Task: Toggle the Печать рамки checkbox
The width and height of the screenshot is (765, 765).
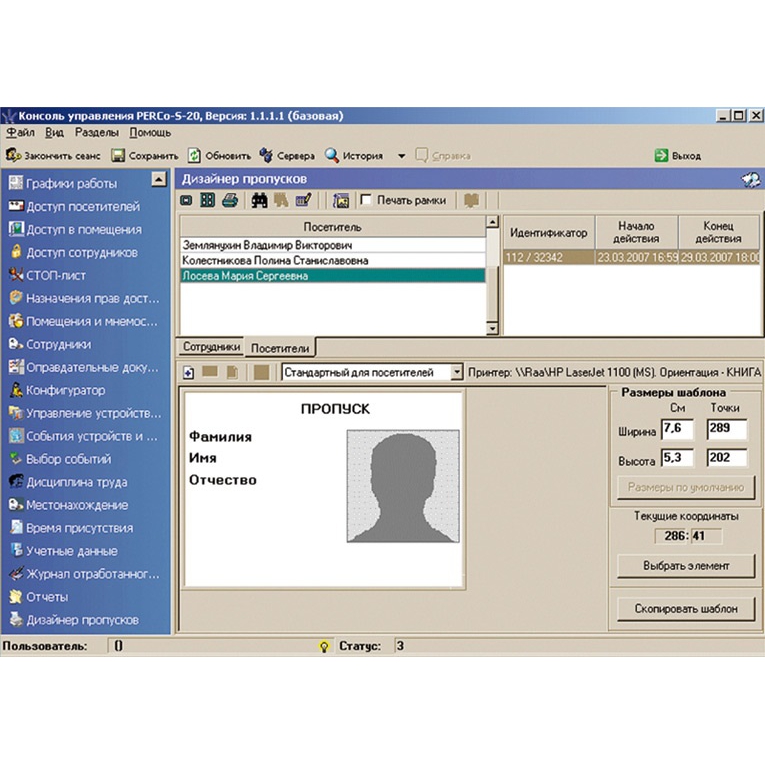Action: point(366,200)
